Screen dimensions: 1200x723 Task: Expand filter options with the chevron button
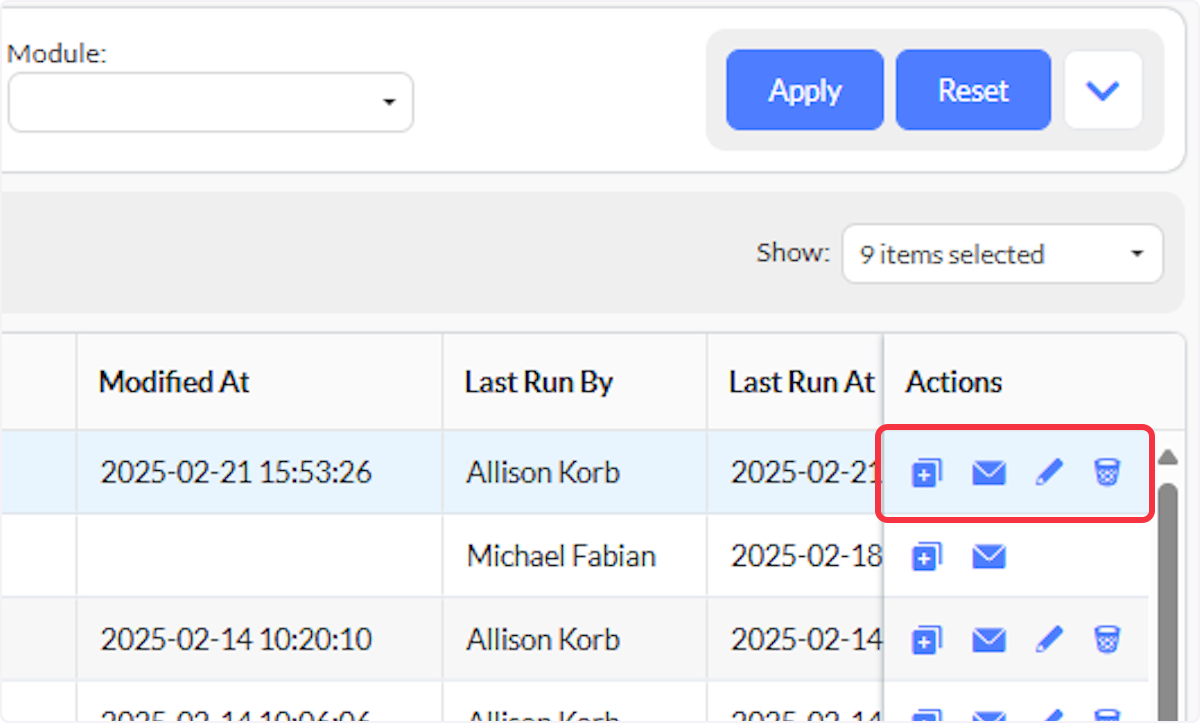click(x=1103, y=90)
